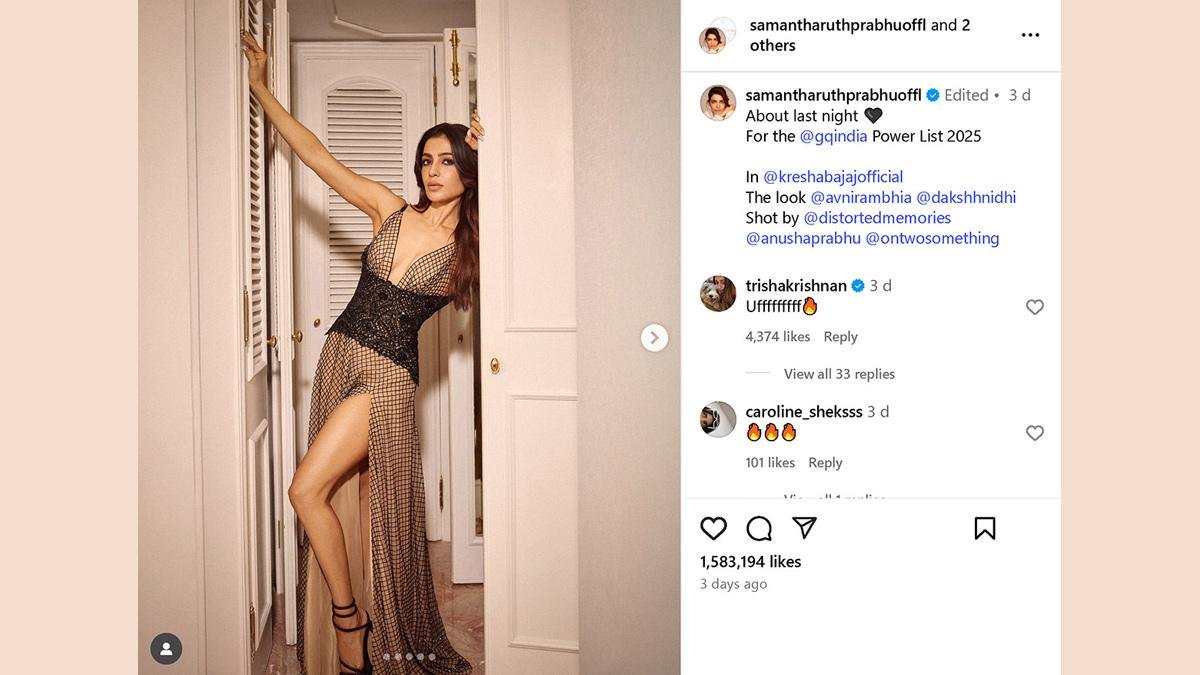Open the post author's header avatar

coord(717,35)
